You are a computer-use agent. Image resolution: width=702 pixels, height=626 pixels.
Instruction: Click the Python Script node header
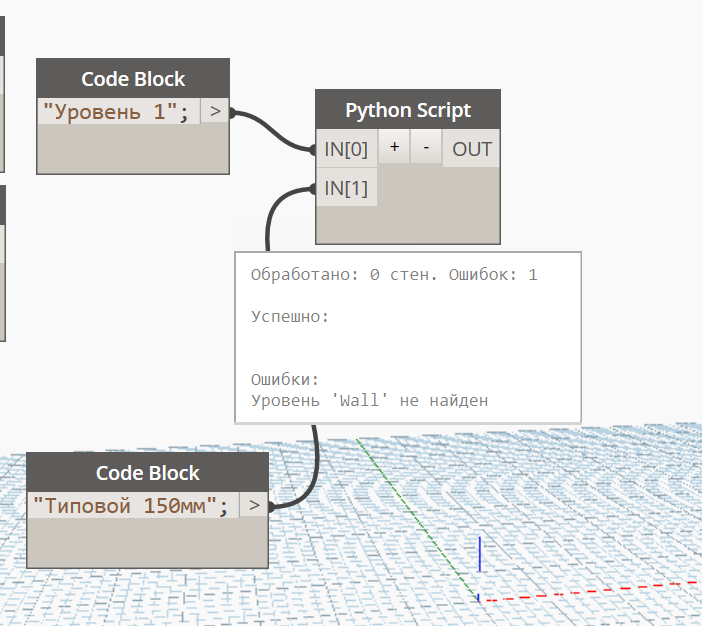[408, 110]
